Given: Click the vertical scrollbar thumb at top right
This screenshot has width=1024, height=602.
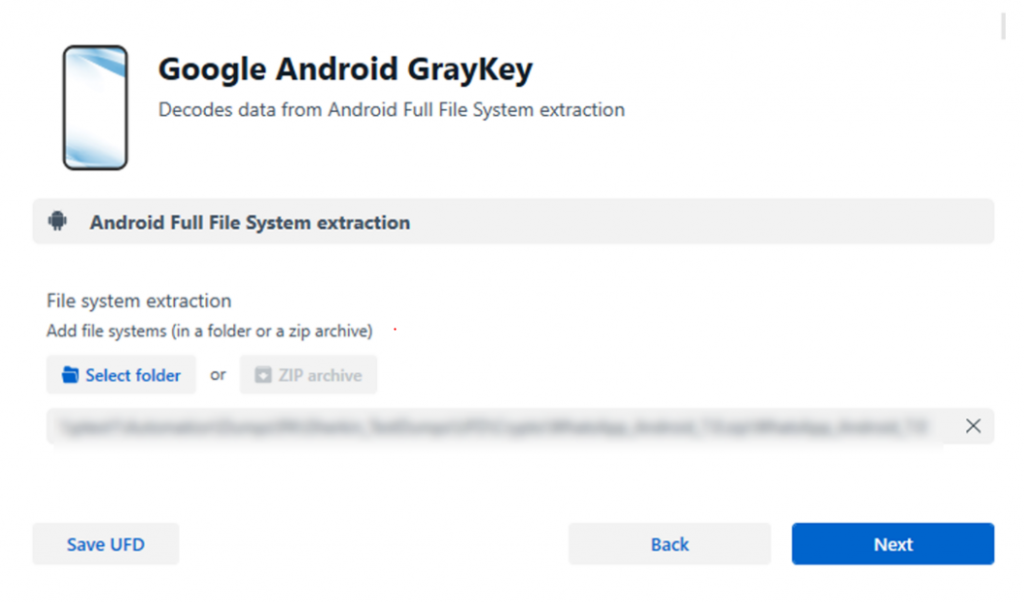Looking at the screenshot, I should (x=1004, y=26).
